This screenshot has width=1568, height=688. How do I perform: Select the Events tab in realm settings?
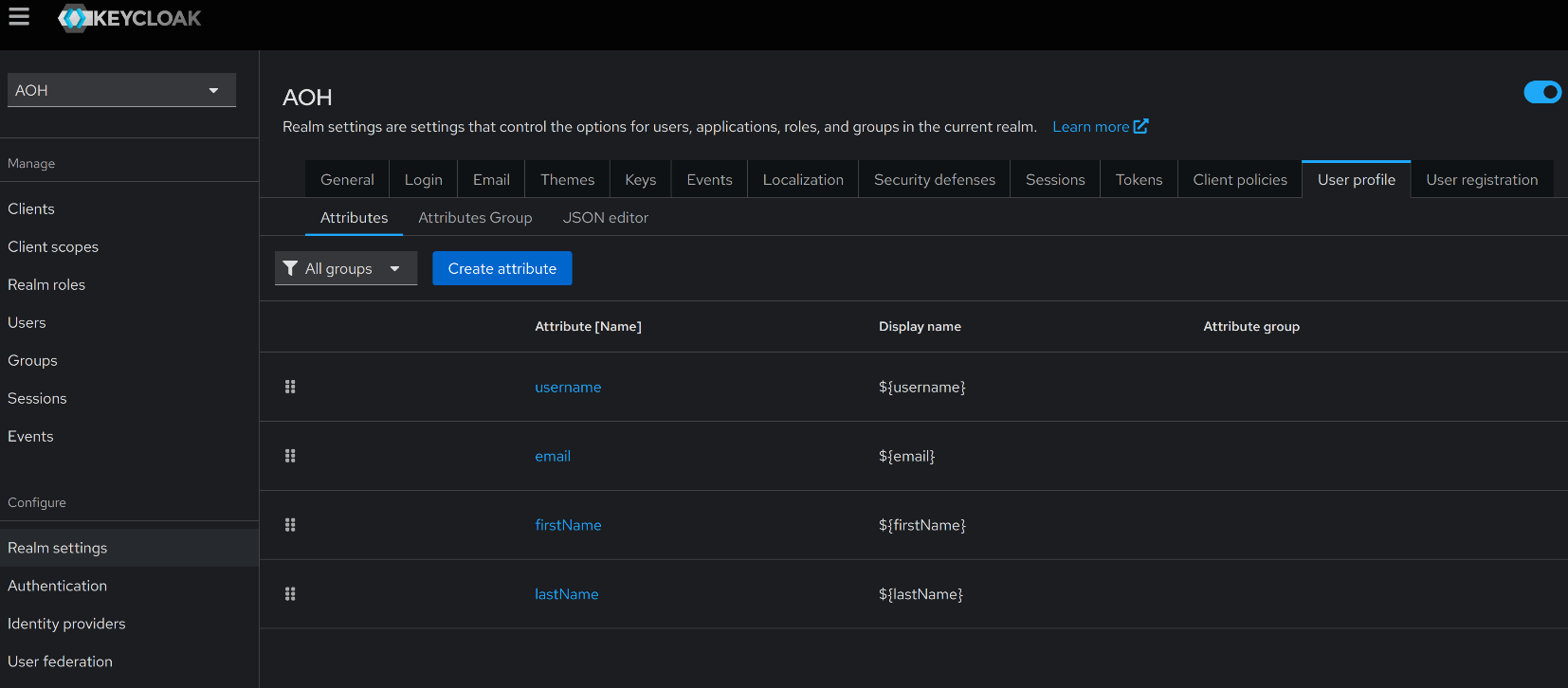pyautogui.click(x=709, y=179)
